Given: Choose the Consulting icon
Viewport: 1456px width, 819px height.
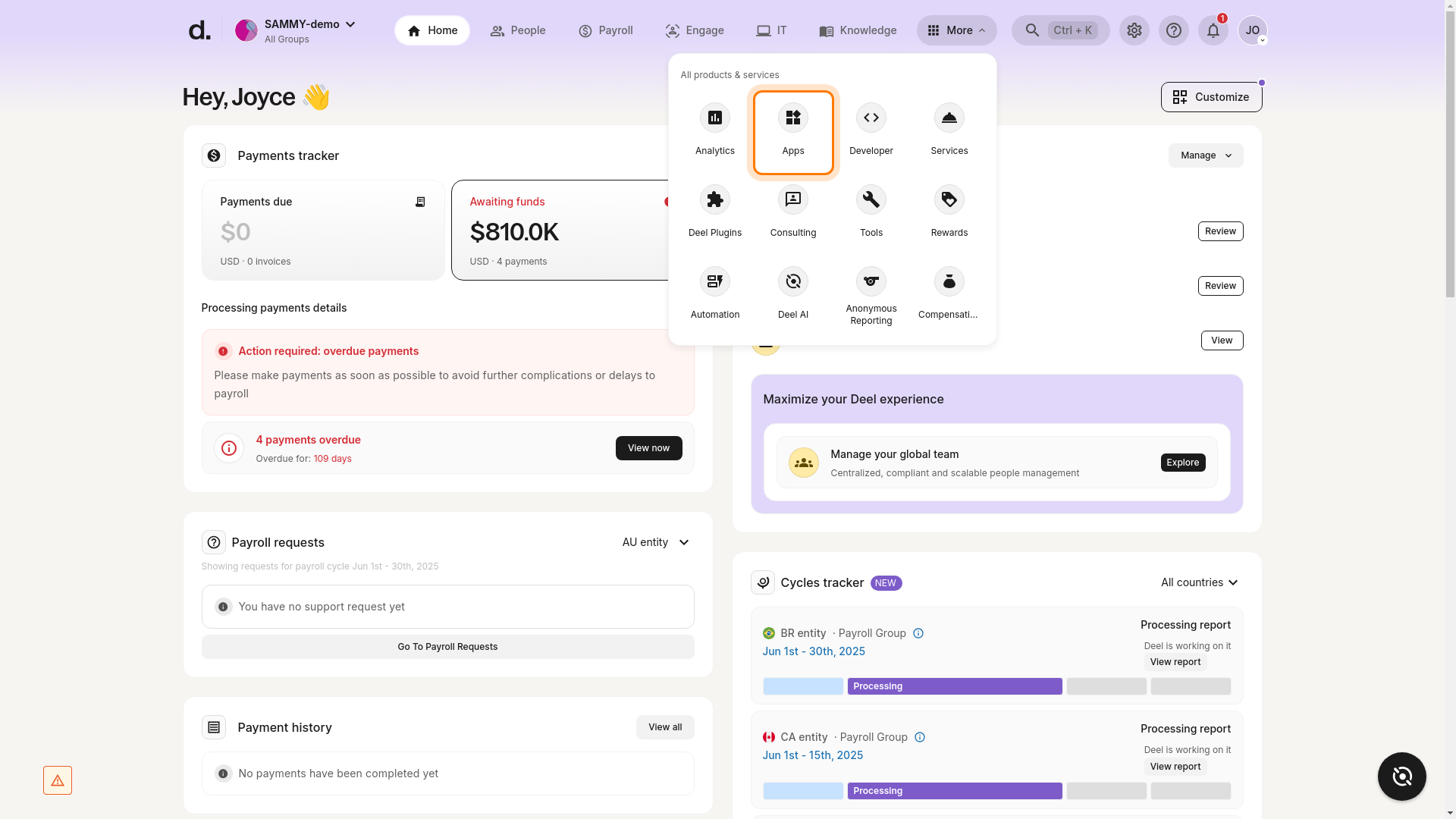Looking at the screenshot, I should (x=792, y=199).
